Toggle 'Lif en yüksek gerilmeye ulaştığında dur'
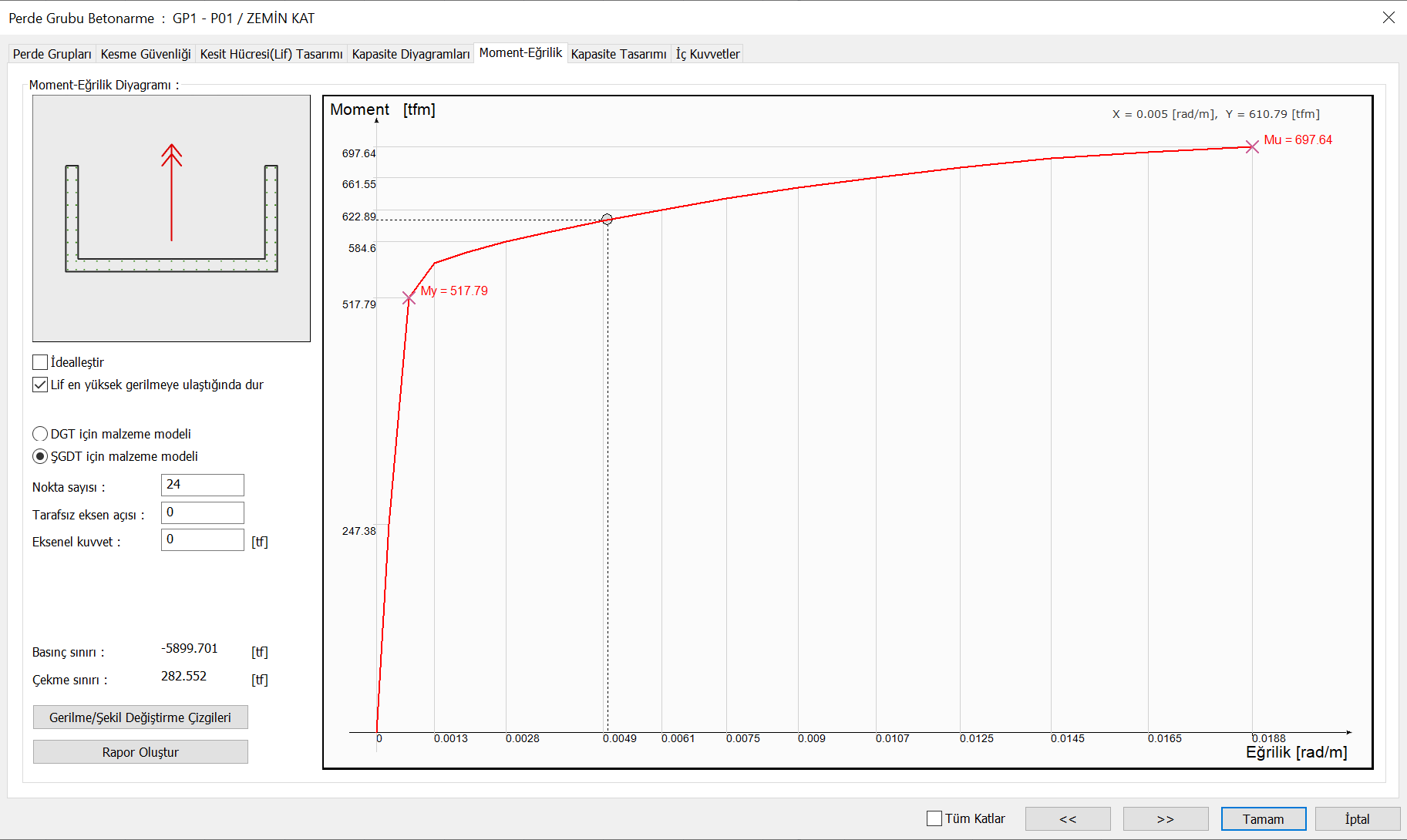Image resolution: width=1407 pixels, height=840 pixels. 40,385
